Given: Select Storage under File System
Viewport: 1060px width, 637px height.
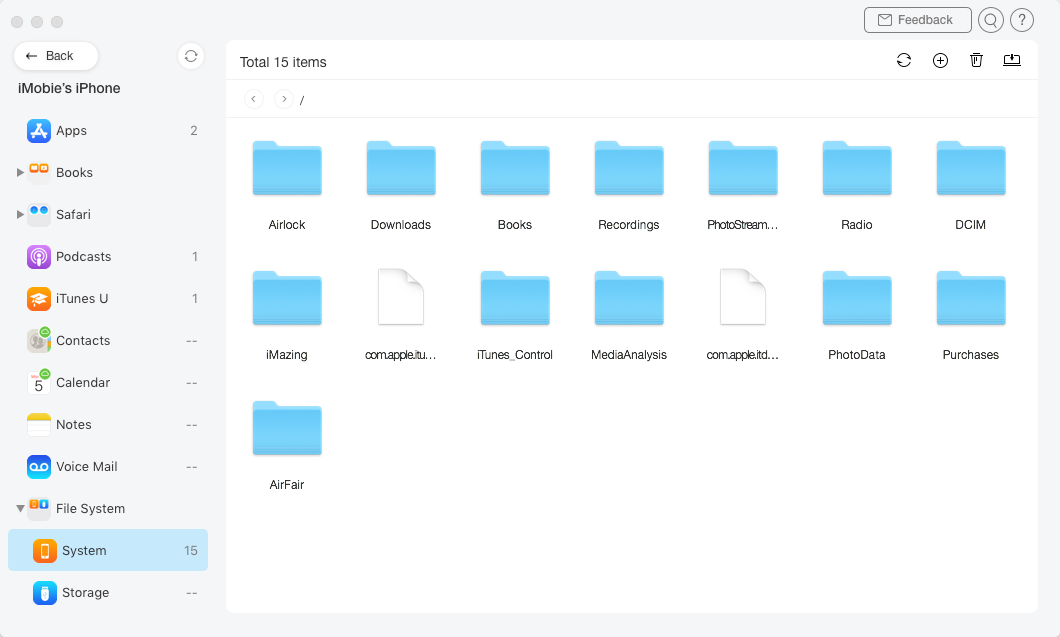Looking at the screenshot, I should pyautogui.click(x=108, y=592).
